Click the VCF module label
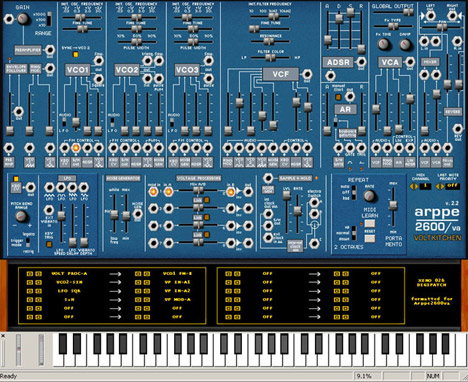 tap(281, 74)
